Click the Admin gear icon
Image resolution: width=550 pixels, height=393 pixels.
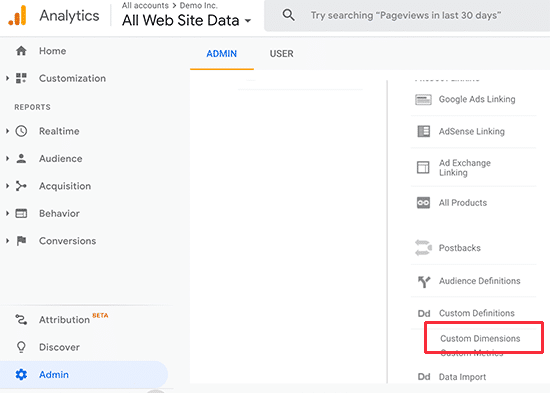click(21, 375)
